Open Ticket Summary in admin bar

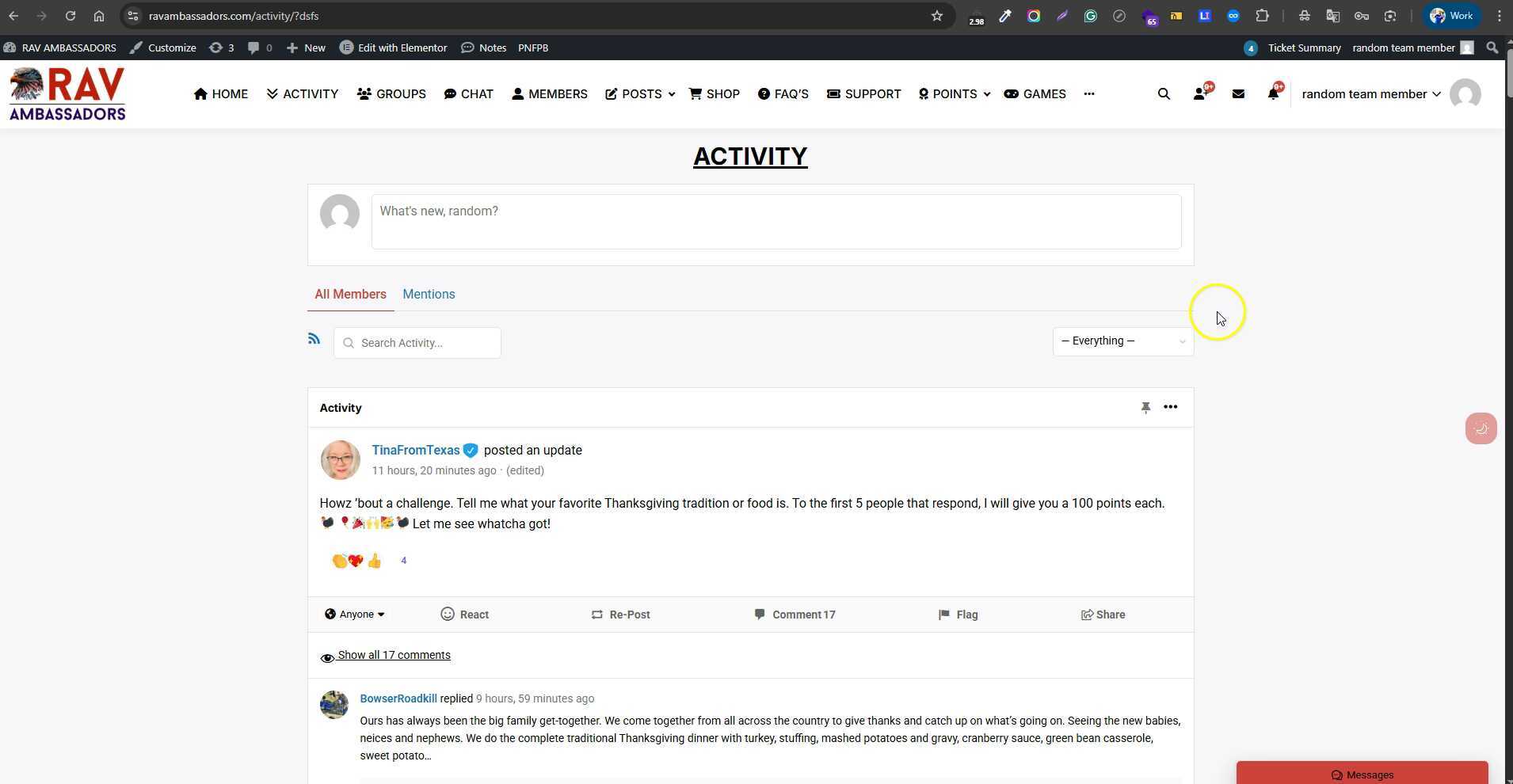coord(1304,48)
